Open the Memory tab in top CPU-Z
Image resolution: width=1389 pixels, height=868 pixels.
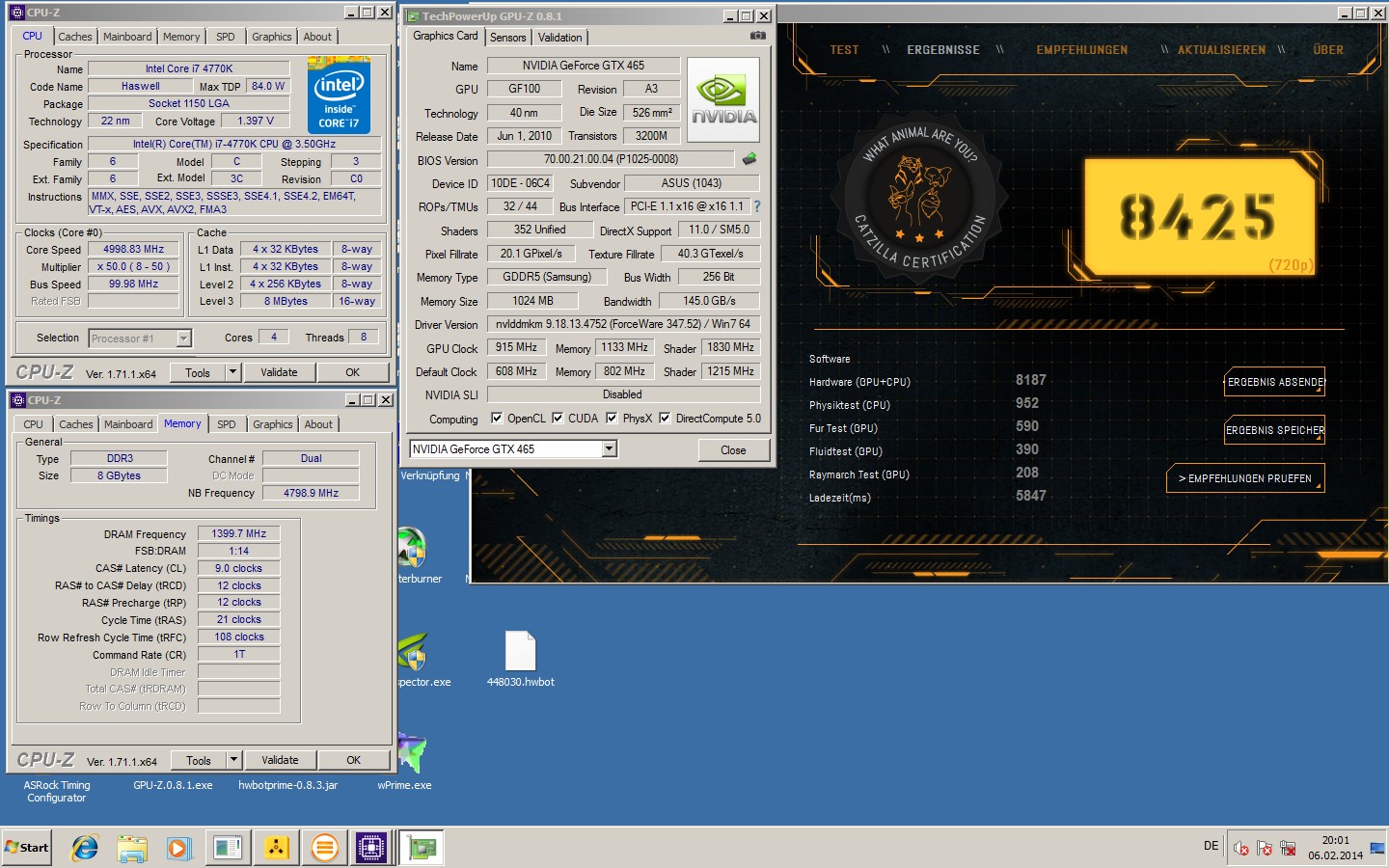(x=181, y=37)
